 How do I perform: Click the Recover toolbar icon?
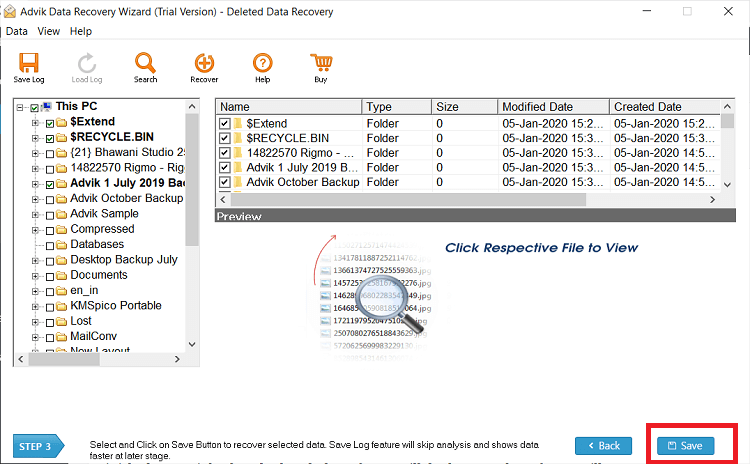coord(204,63)
